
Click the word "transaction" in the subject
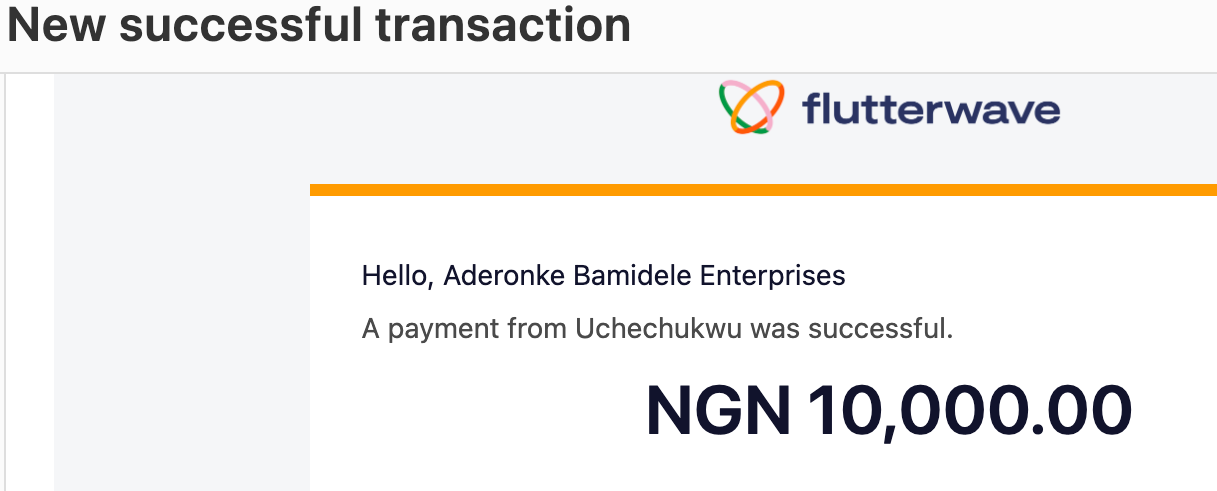point(503,26)
